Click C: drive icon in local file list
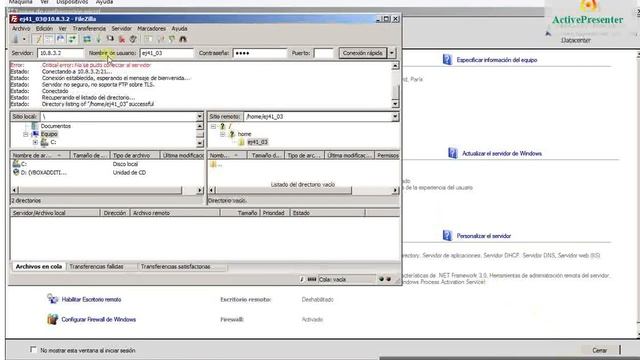The width and height of the screenshot is (640, 360). coord(16,164)
